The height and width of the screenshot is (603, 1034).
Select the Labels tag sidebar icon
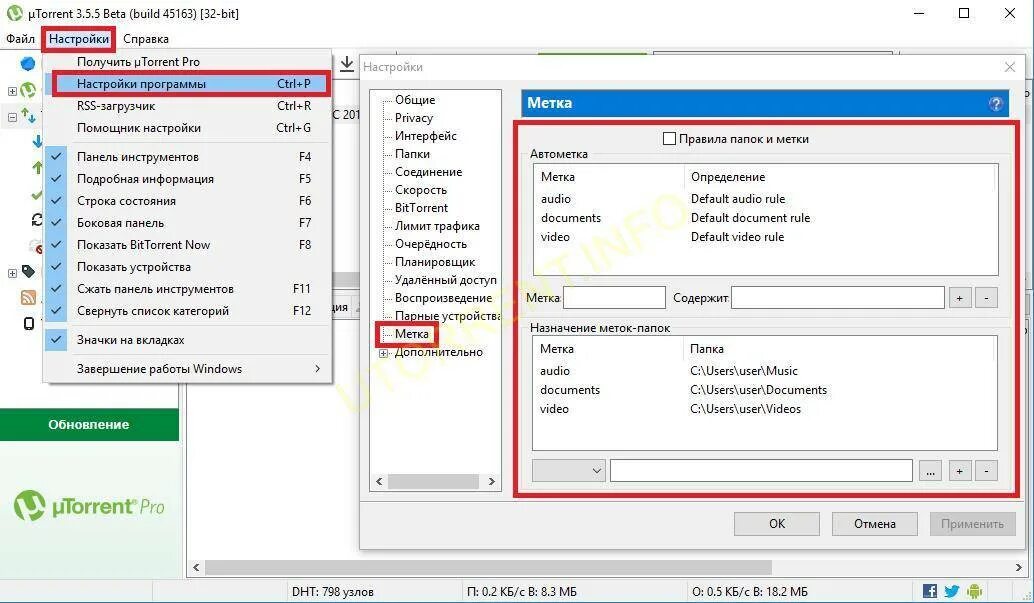(28, 271)
